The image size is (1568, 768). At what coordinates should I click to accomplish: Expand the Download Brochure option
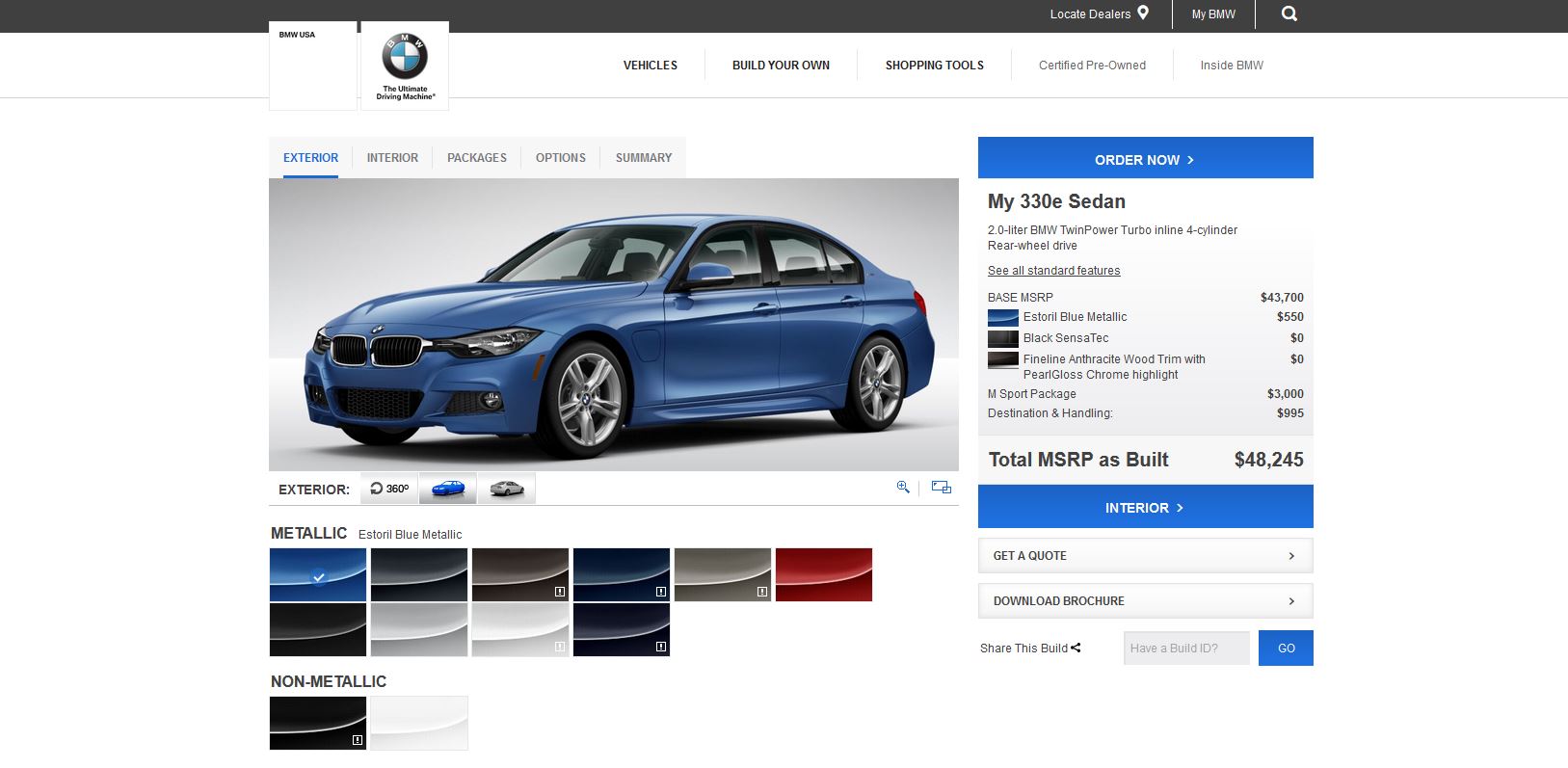[1145, 601]
